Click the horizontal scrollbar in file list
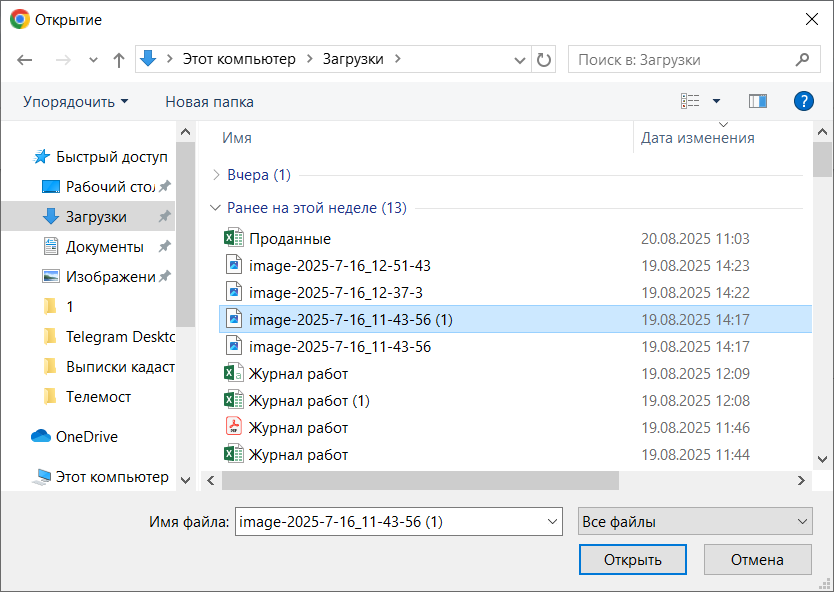Image resolution: width=834 pixels, height=592 pixels. [420, 481]
